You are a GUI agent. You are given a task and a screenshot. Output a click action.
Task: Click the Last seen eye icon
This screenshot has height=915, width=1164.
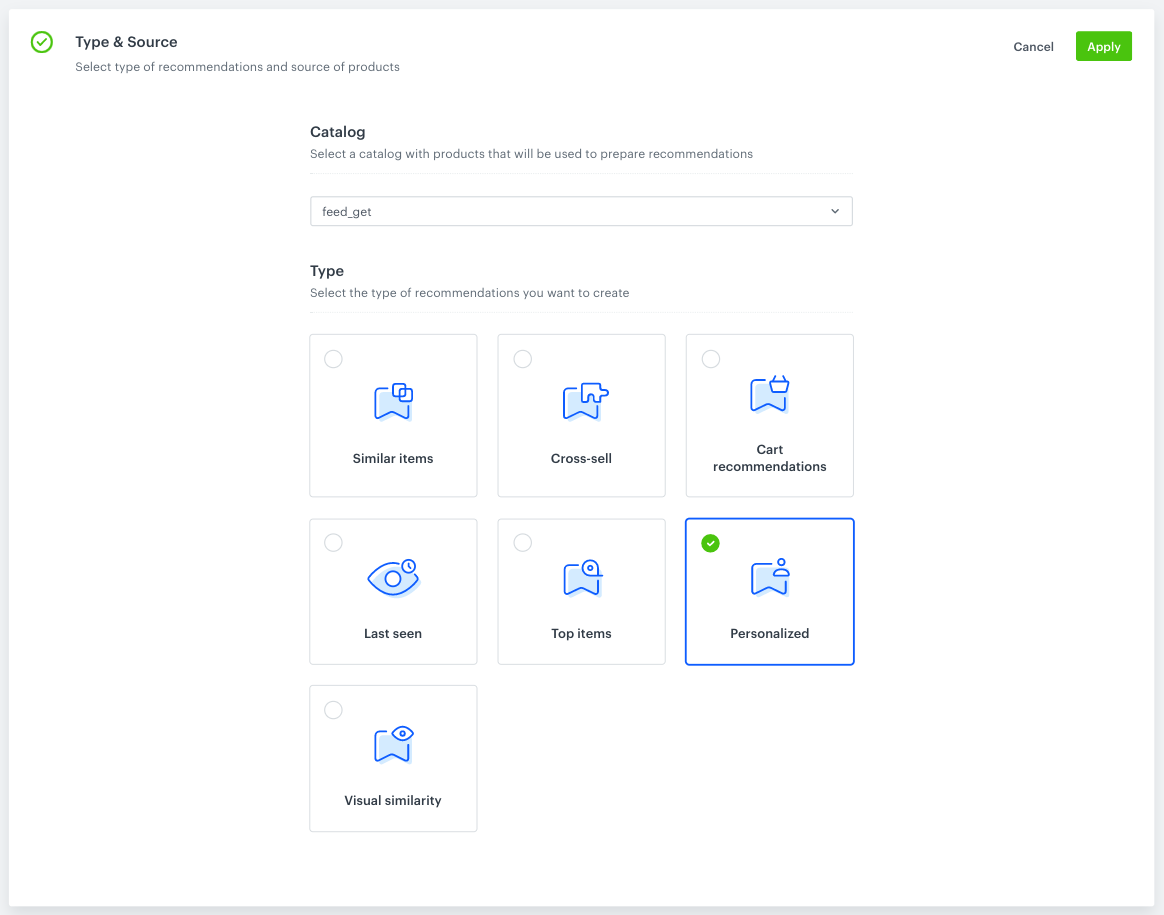coord(393,577)
